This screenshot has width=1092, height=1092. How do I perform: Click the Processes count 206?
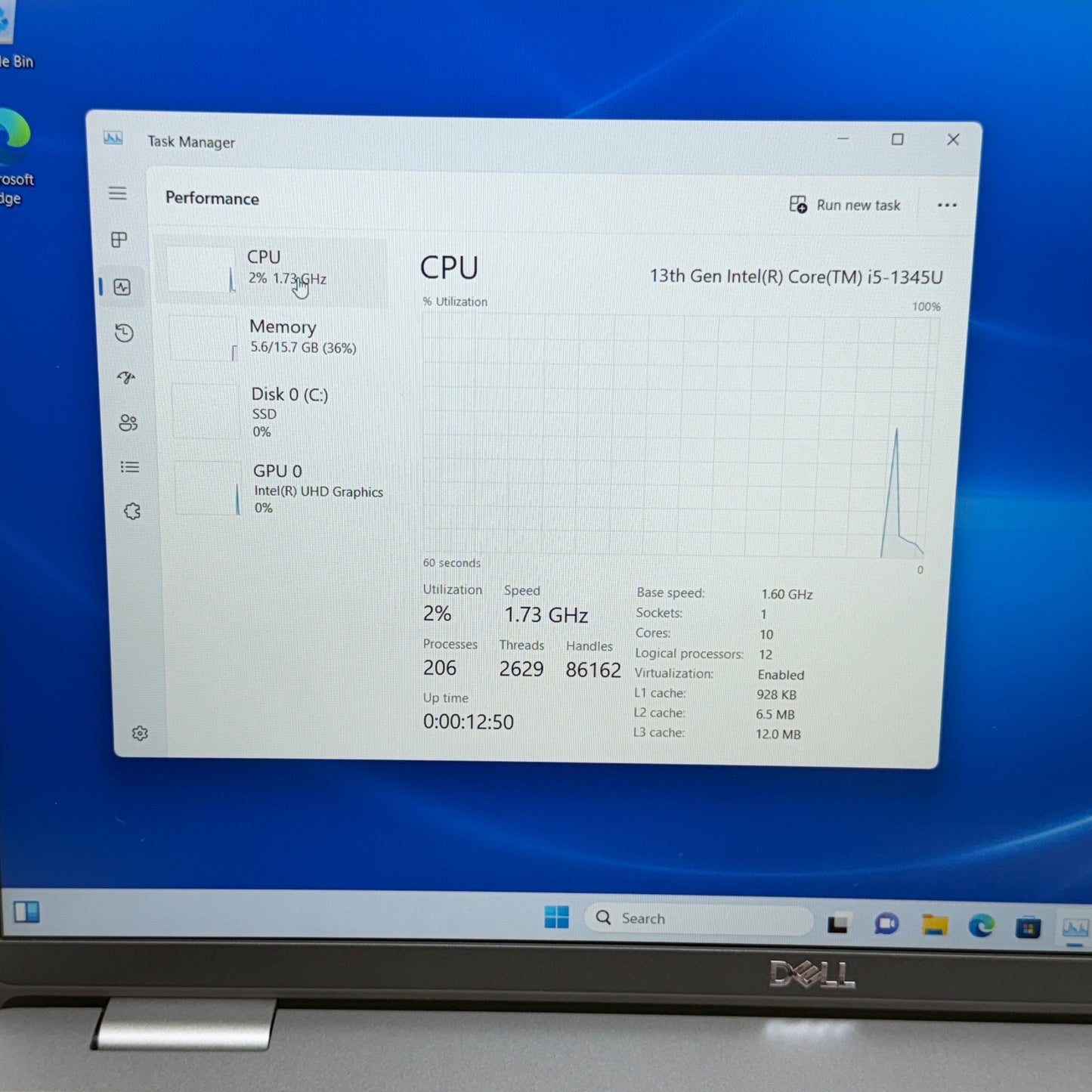coord(440,668)
